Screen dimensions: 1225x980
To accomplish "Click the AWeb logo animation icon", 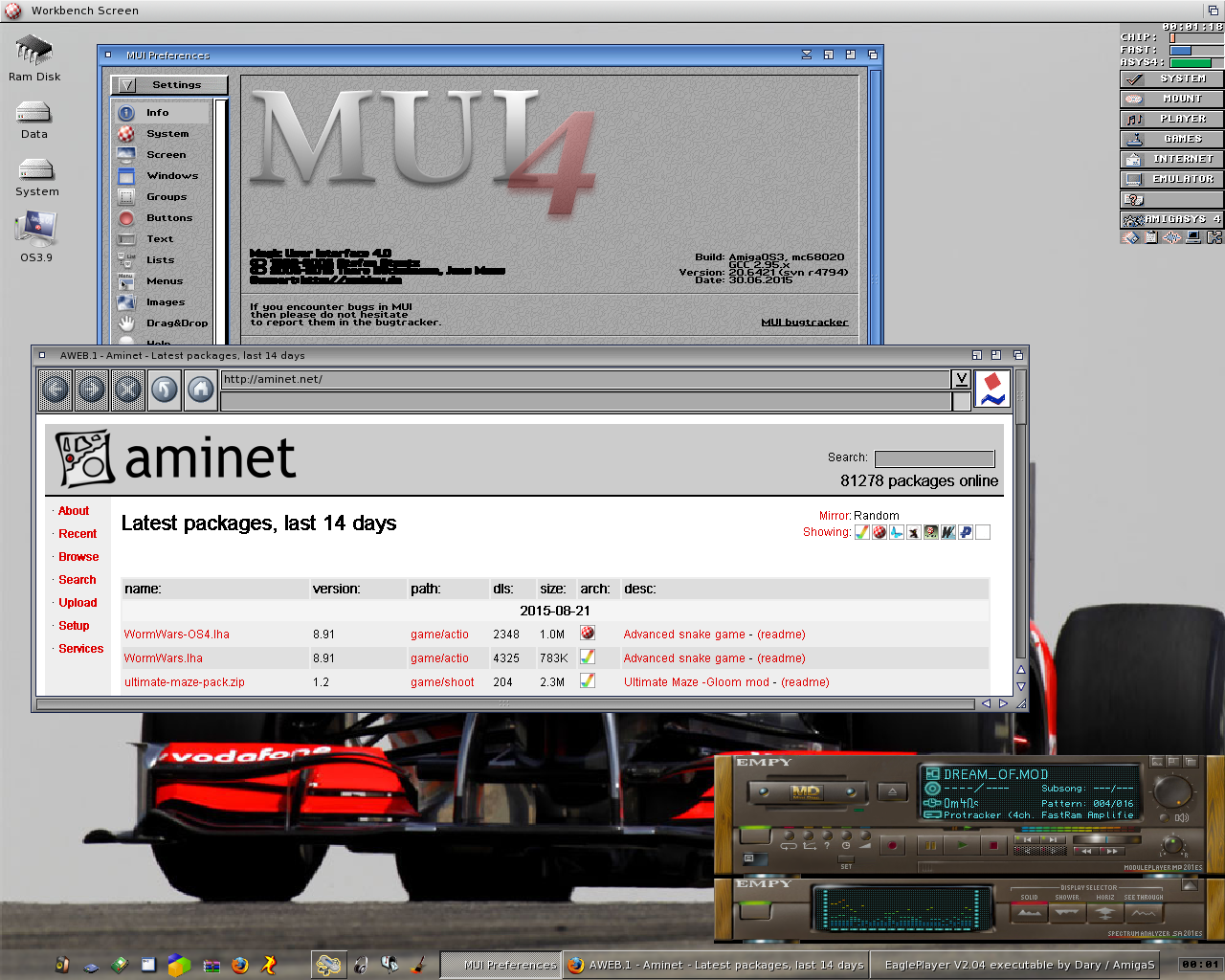I will (992, 390).
